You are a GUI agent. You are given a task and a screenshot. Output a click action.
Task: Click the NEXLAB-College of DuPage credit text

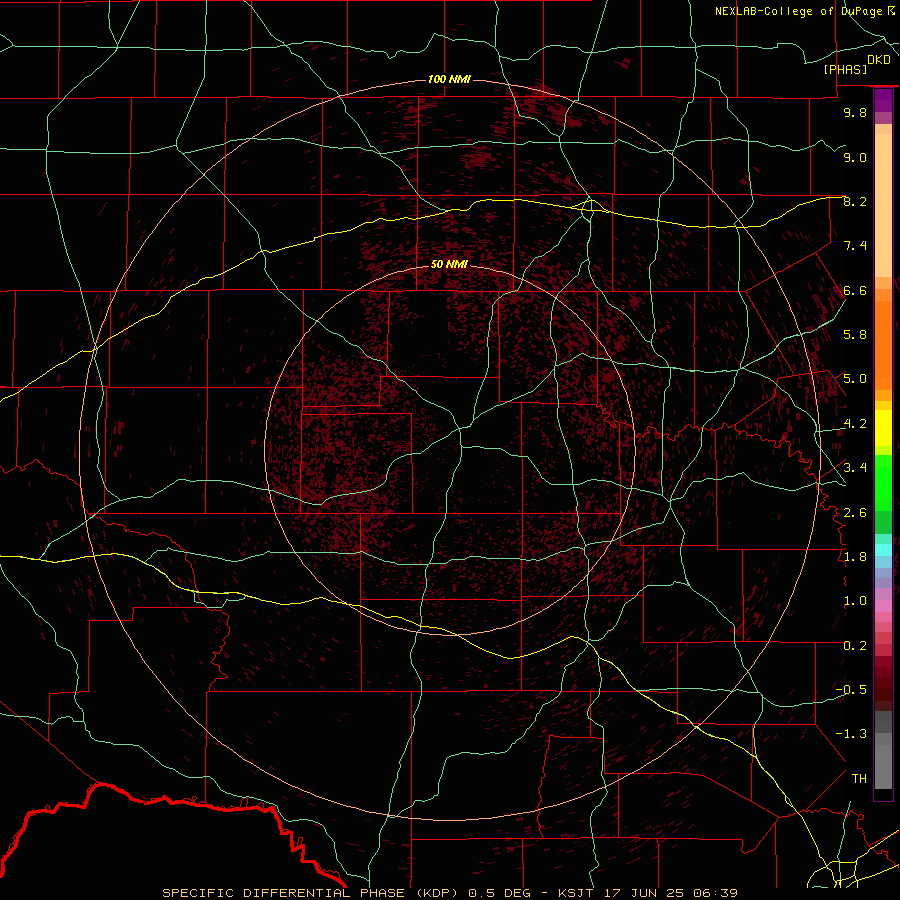tap(805, 11)
